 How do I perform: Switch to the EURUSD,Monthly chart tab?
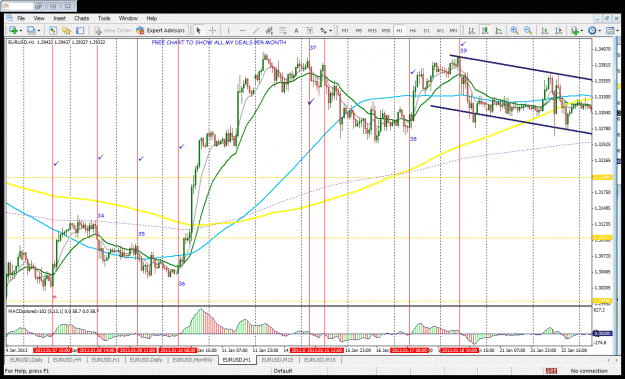[192, 360]
